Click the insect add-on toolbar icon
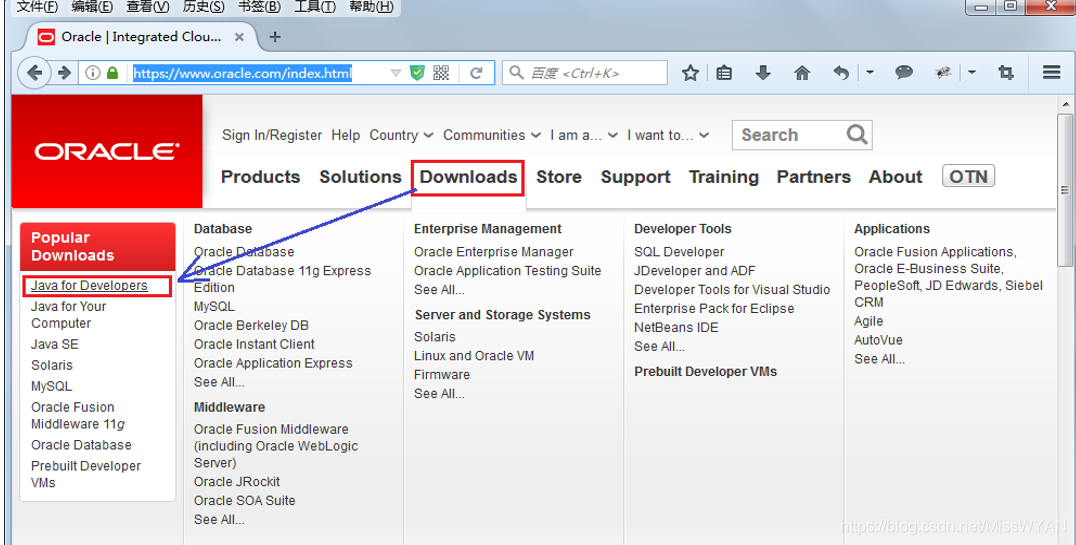The image size is (1076, 545). (943, 72)
